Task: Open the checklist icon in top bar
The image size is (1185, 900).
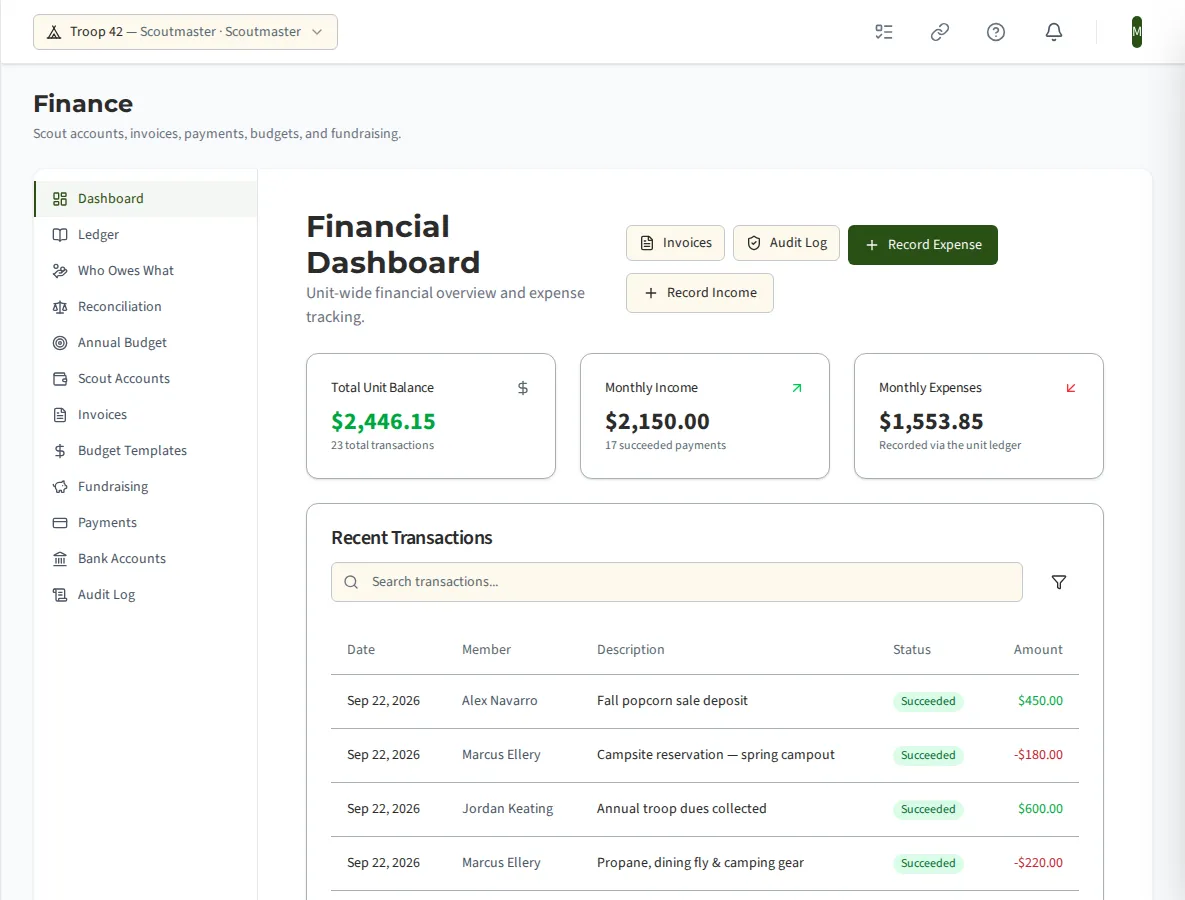Action: click(883, 32)
